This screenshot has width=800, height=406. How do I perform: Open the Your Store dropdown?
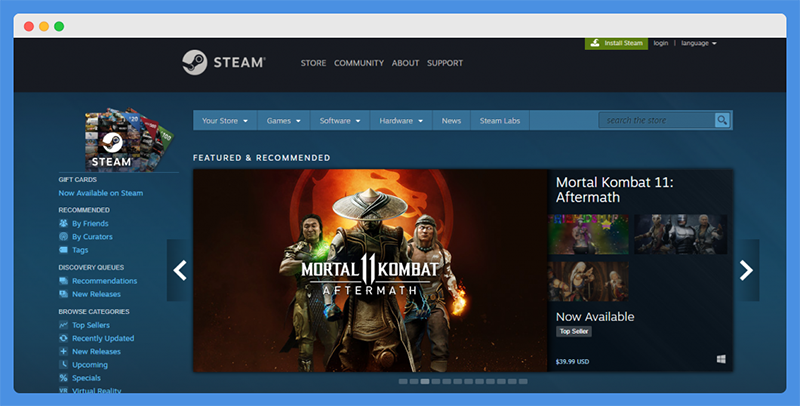click(225, 121)
